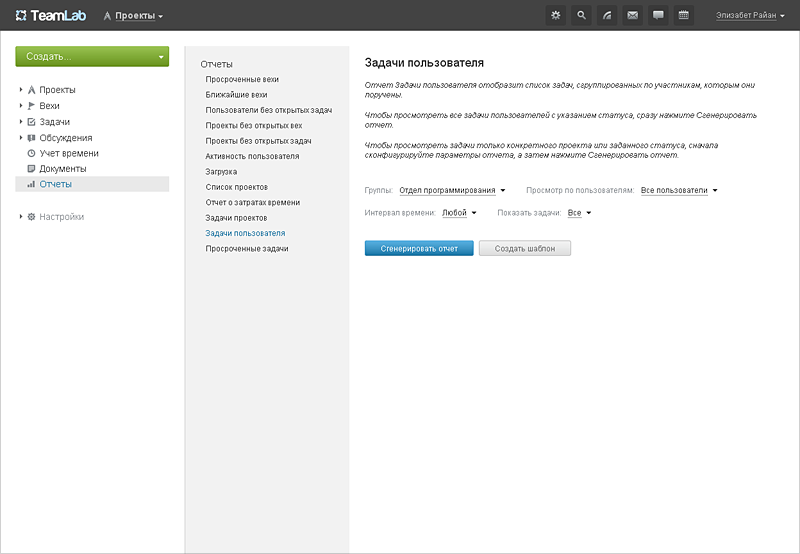This screenshot has width=800, height=554.
Task: Open Проекты in the sidebar
Action: pos(57,90)
